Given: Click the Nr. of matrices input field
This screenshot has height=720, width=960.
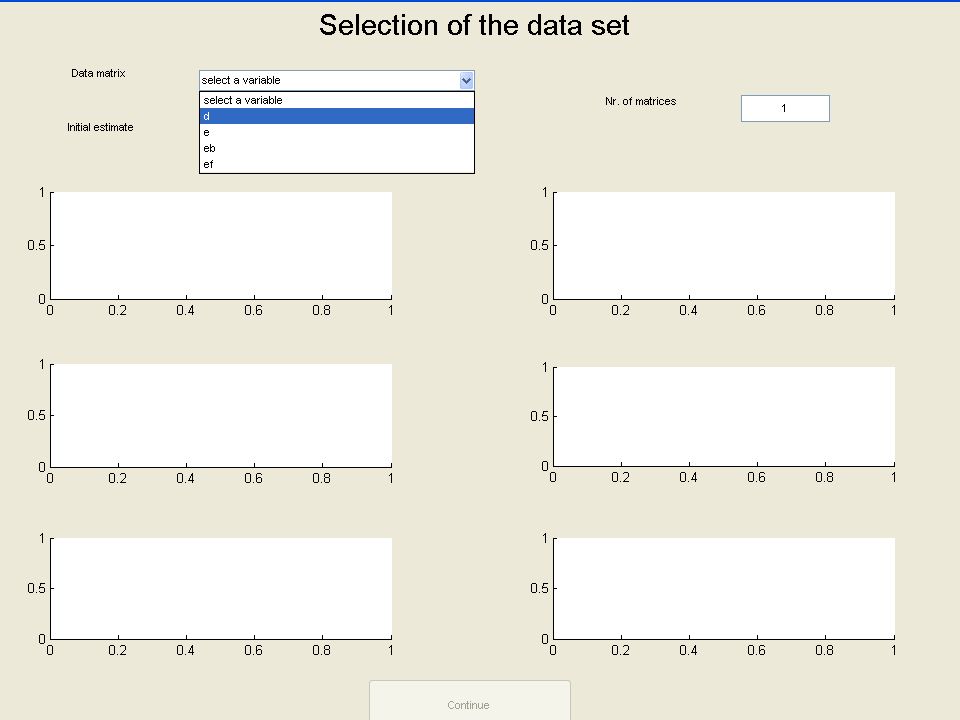Looking at the screenshot, I should pyautogui.click(x=785, y=108).
